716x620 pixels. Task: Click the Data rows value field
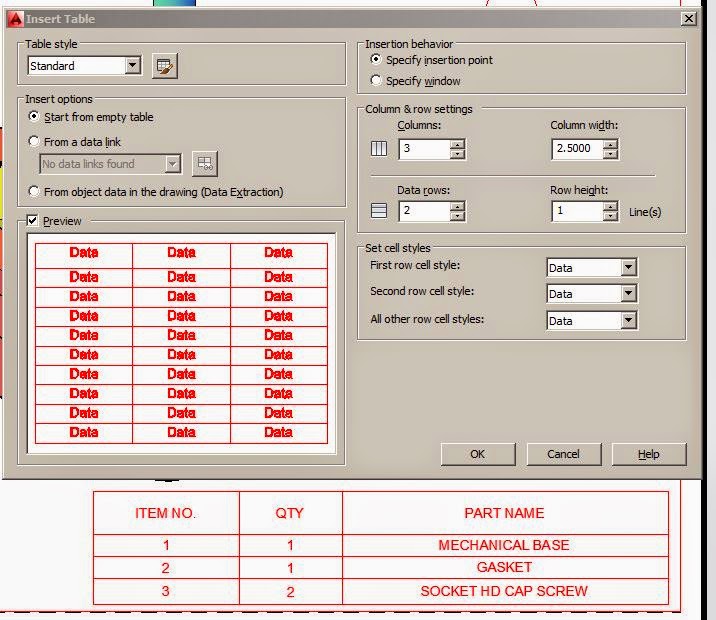pyautogui.click(x=424, y=211)
